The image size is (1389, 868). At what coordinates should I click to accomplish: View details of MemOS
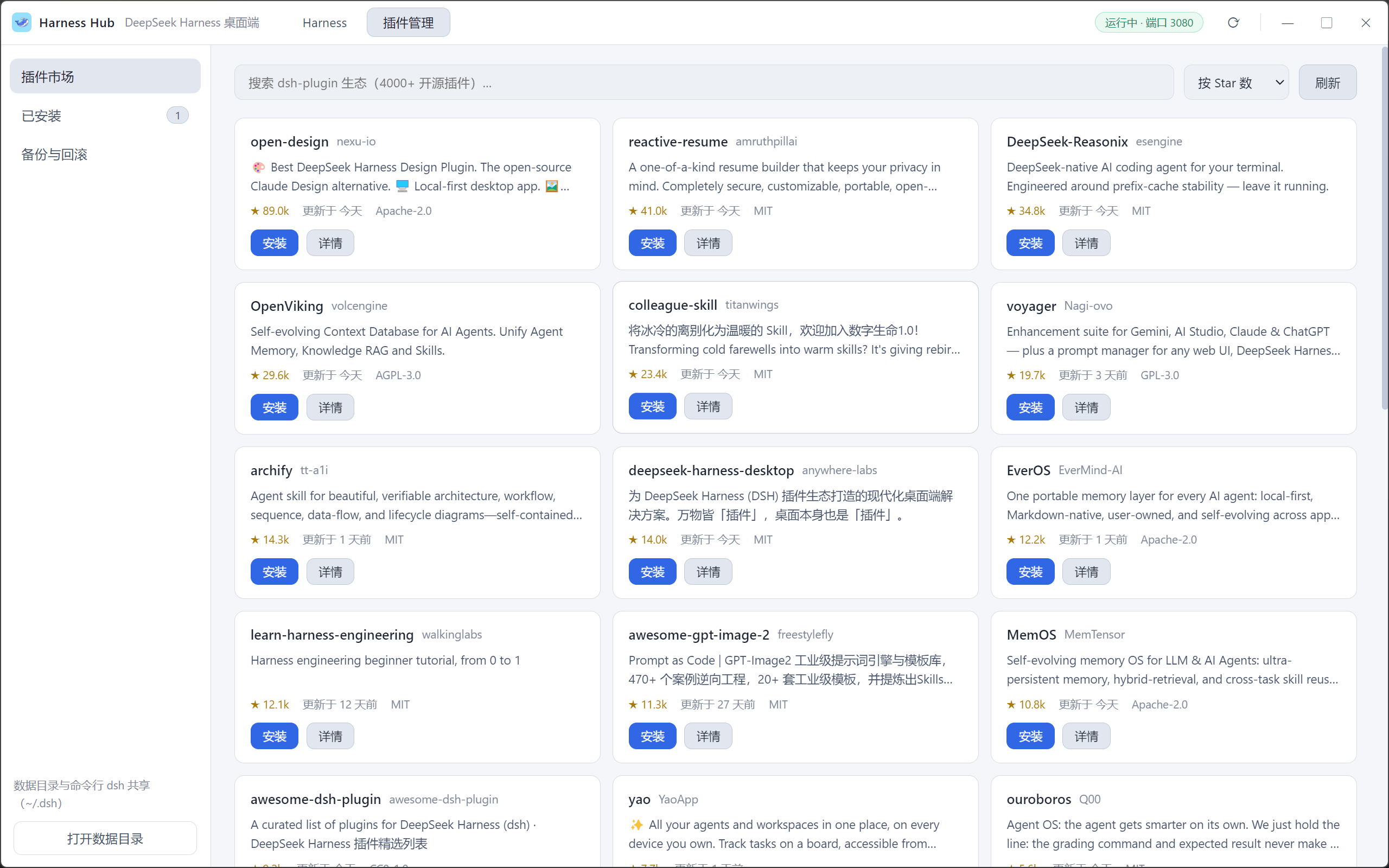coord(1086,736)
